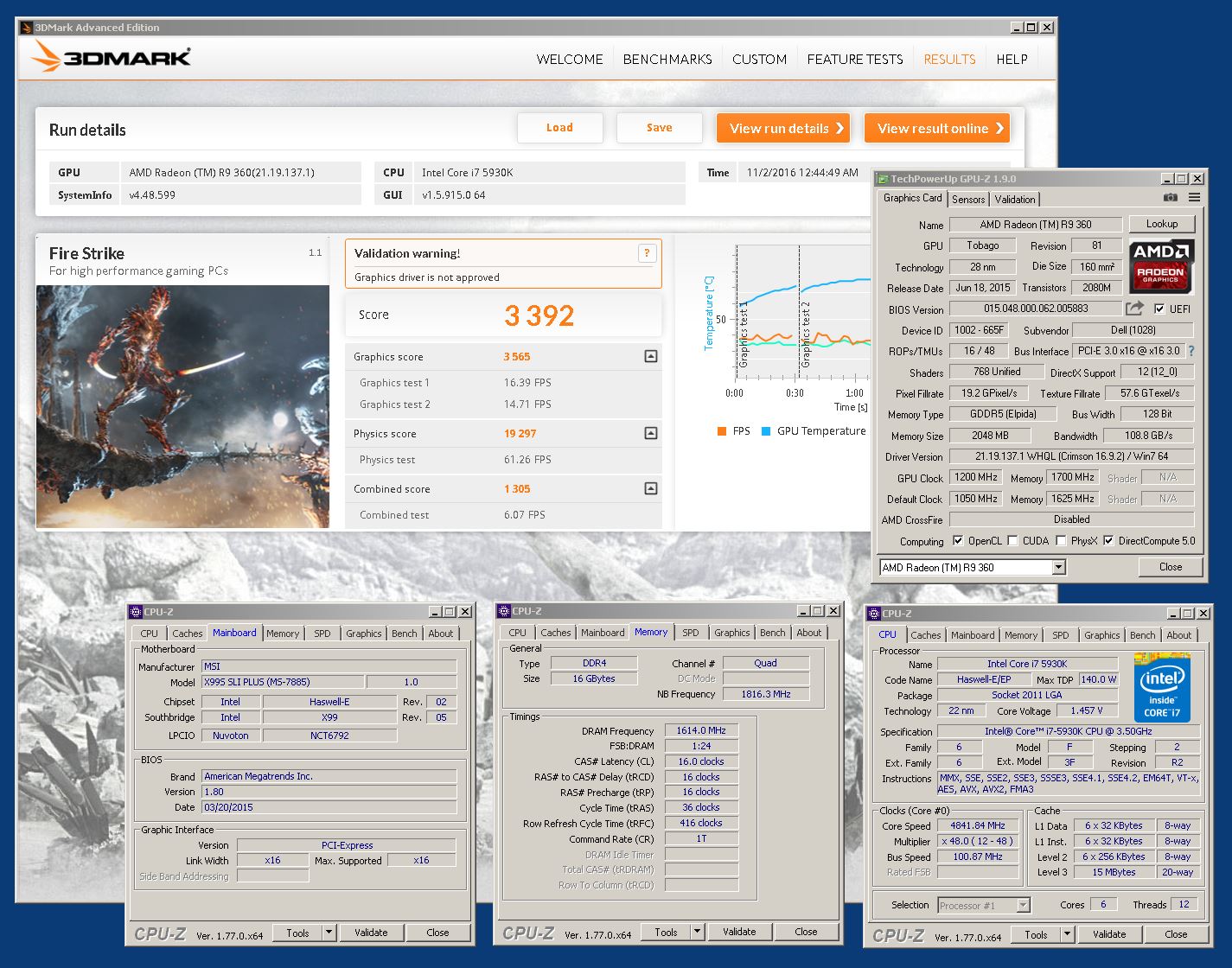Click Tools button in Mainboard CPU-Z window
The width and height of the screenshot is (1232, 968).
coord(297,933)
